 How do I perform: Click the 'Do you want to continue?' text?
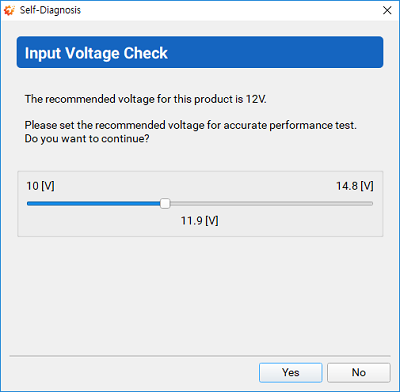click(x=87, y=139)
